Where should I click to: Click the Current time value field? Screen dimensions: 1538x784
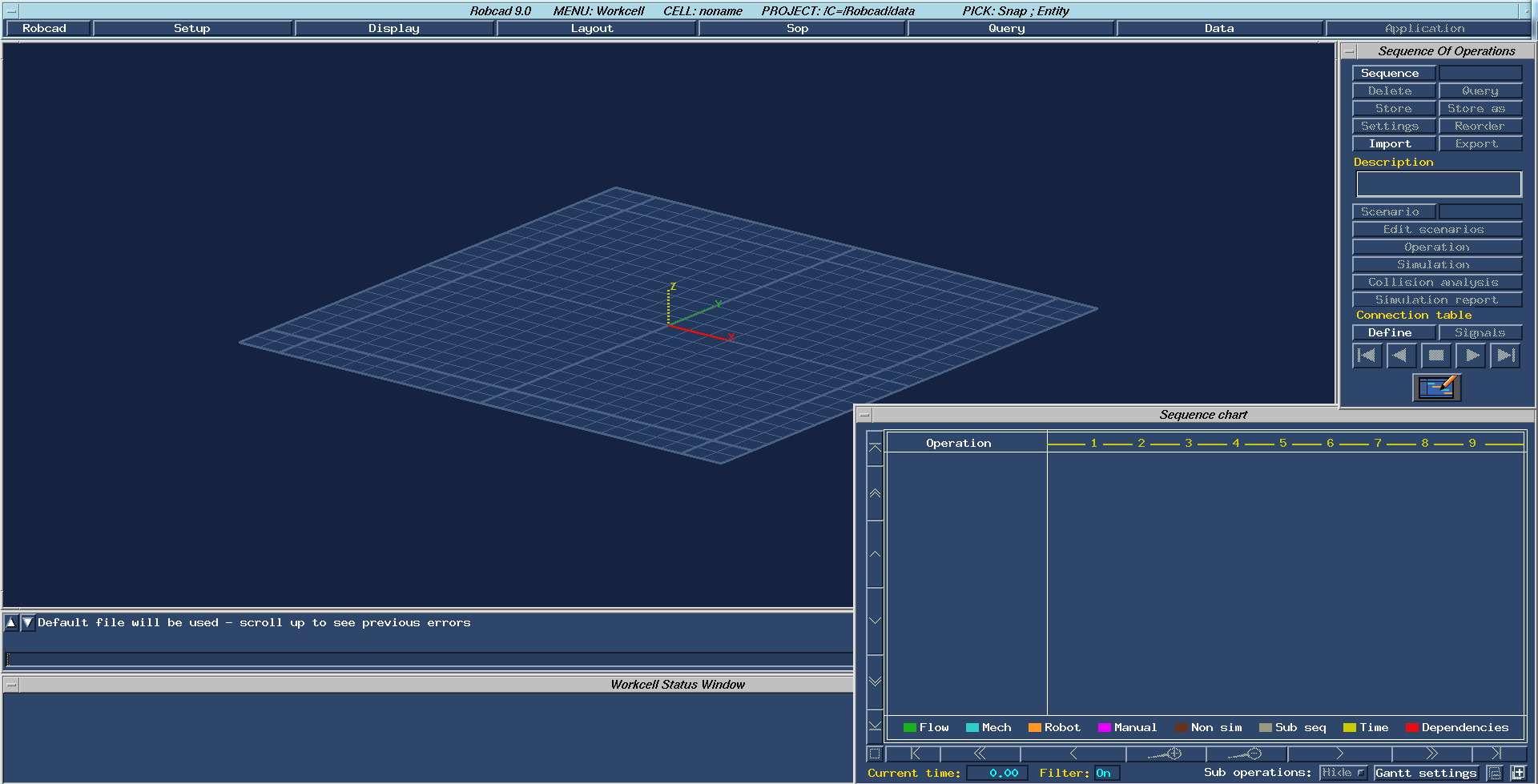coord(997,773)
